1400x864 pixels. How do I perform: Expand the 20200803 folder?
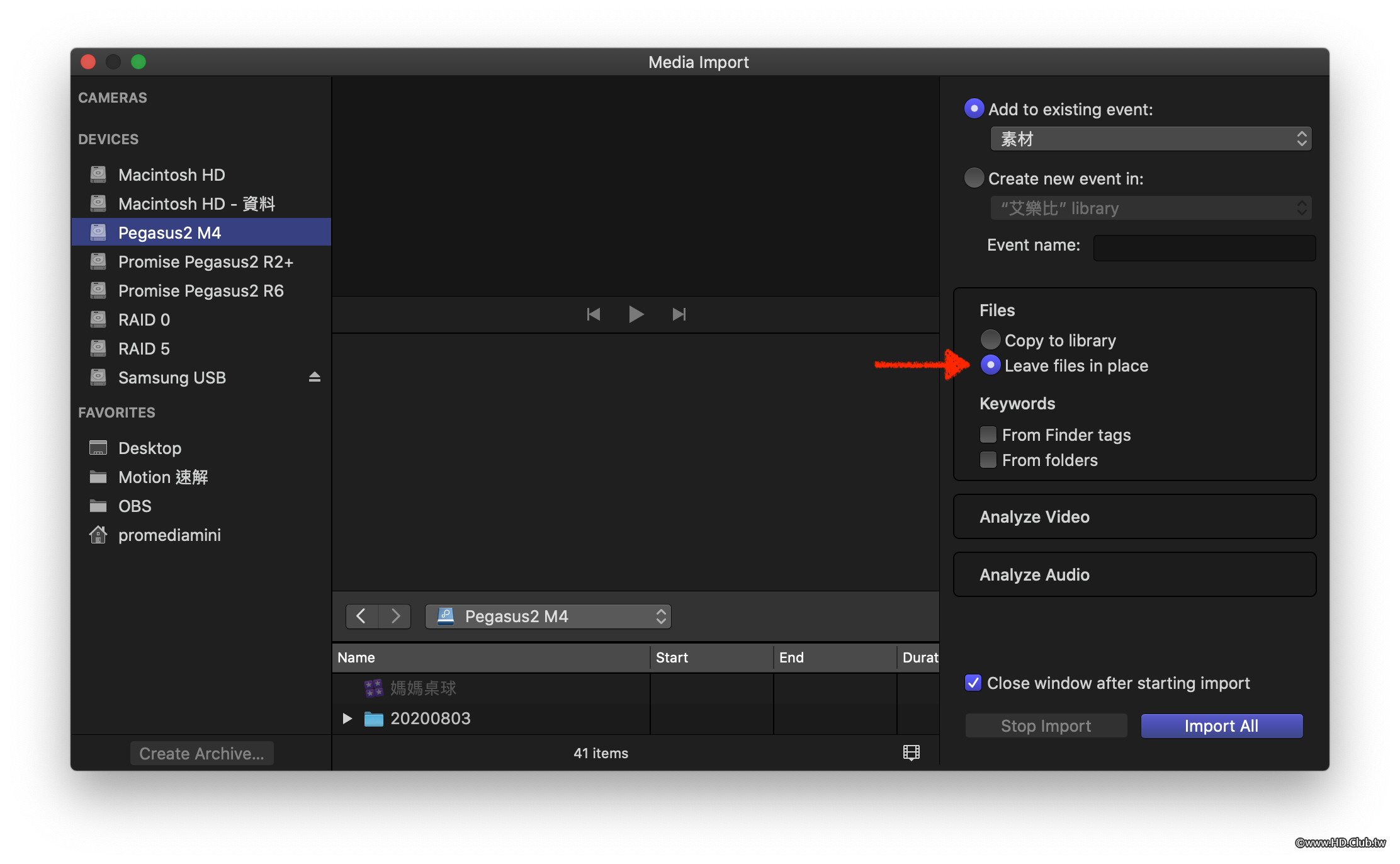(347, 719)
